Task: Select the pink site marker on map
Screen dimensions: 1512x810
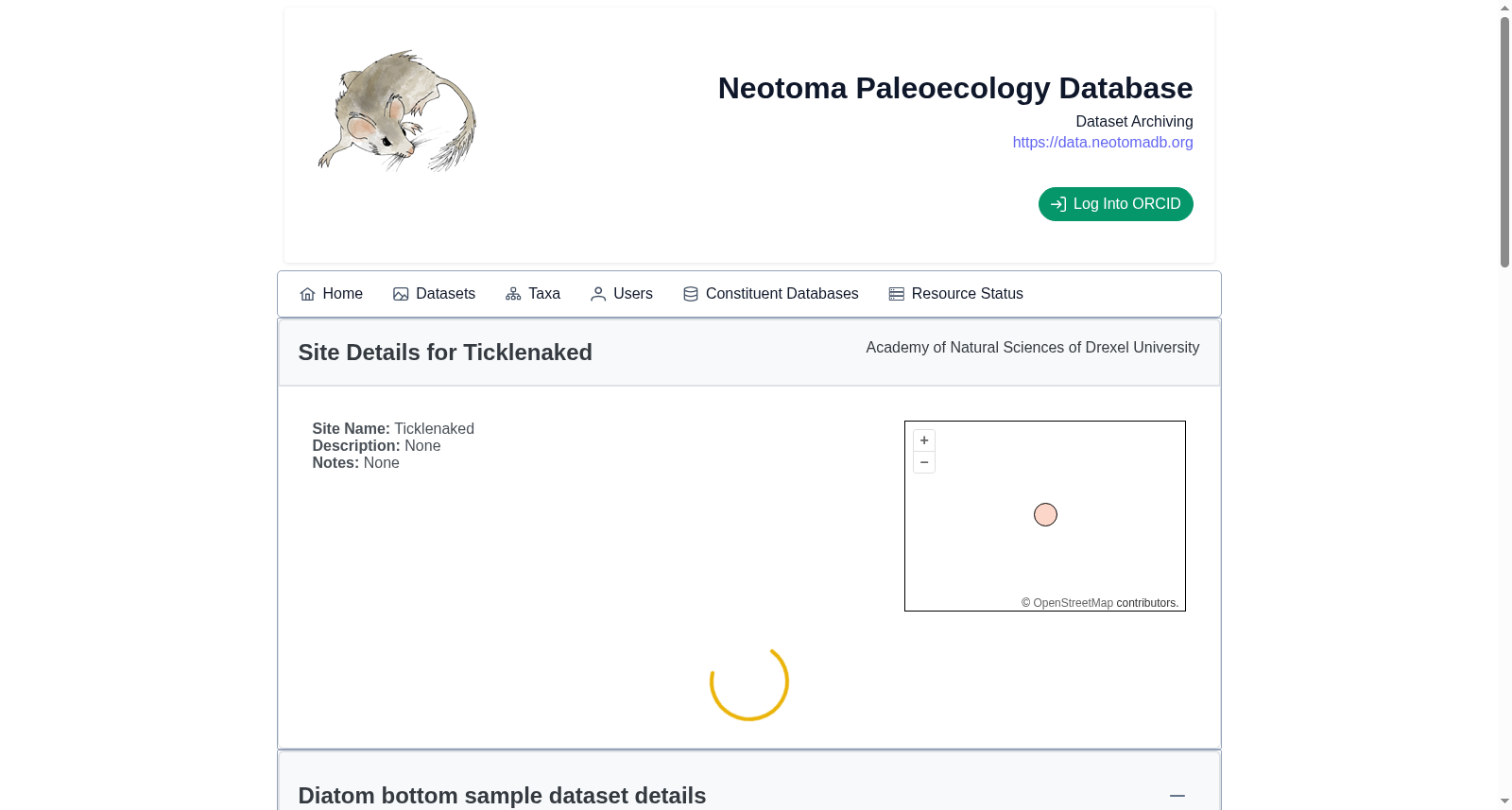Action: (1045, 515)
